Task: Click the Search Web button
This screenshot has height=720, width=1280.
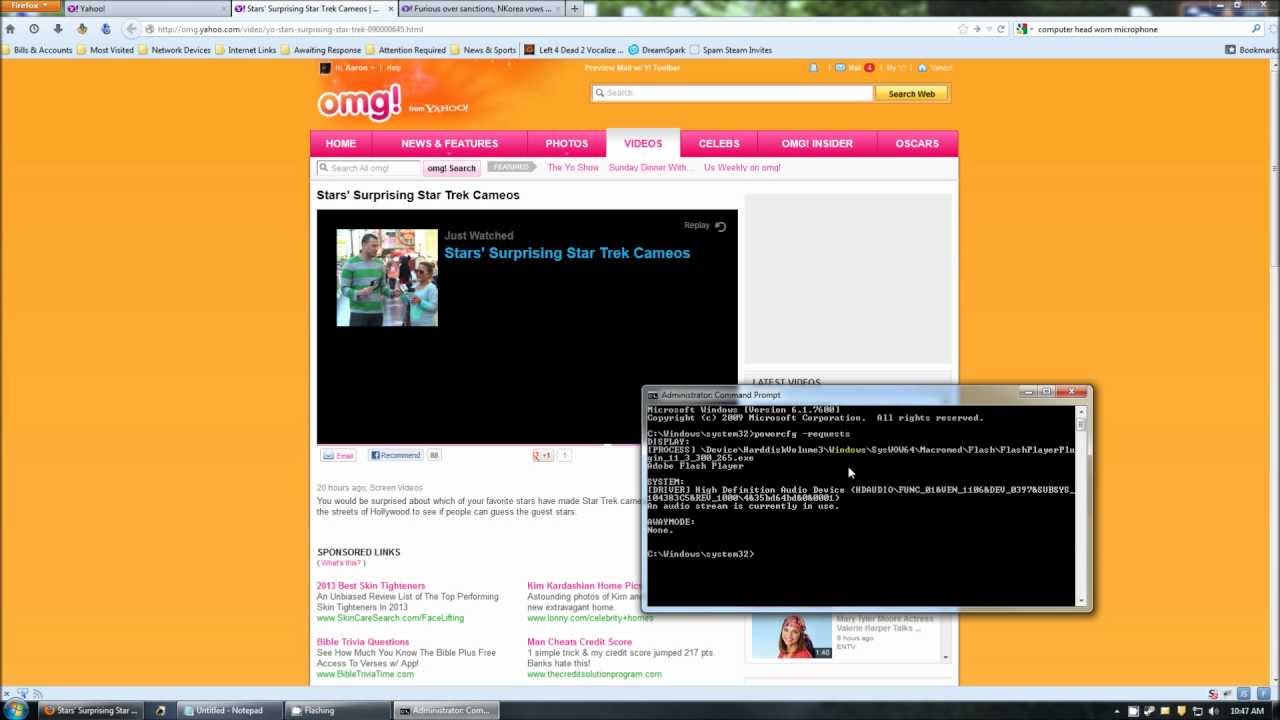Action: coord(911,93)
